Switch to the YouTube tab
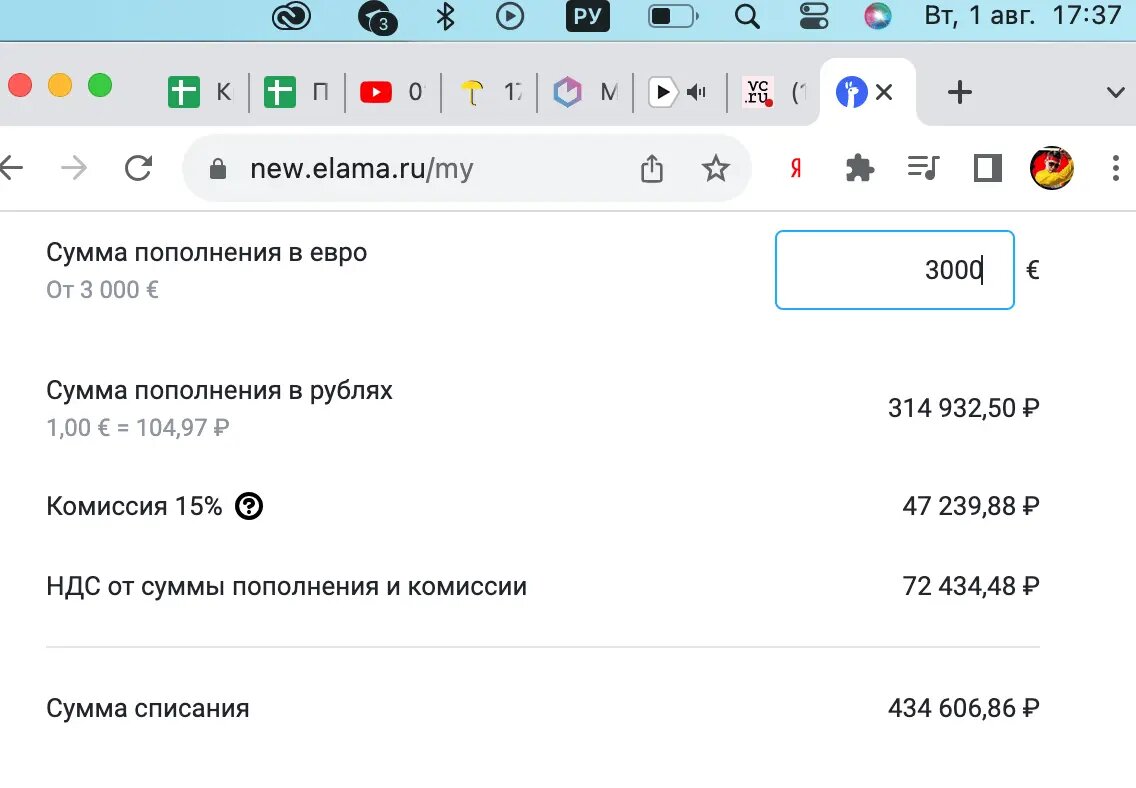This screenshot has height=788, width=1136. click(x=392, y=92)
